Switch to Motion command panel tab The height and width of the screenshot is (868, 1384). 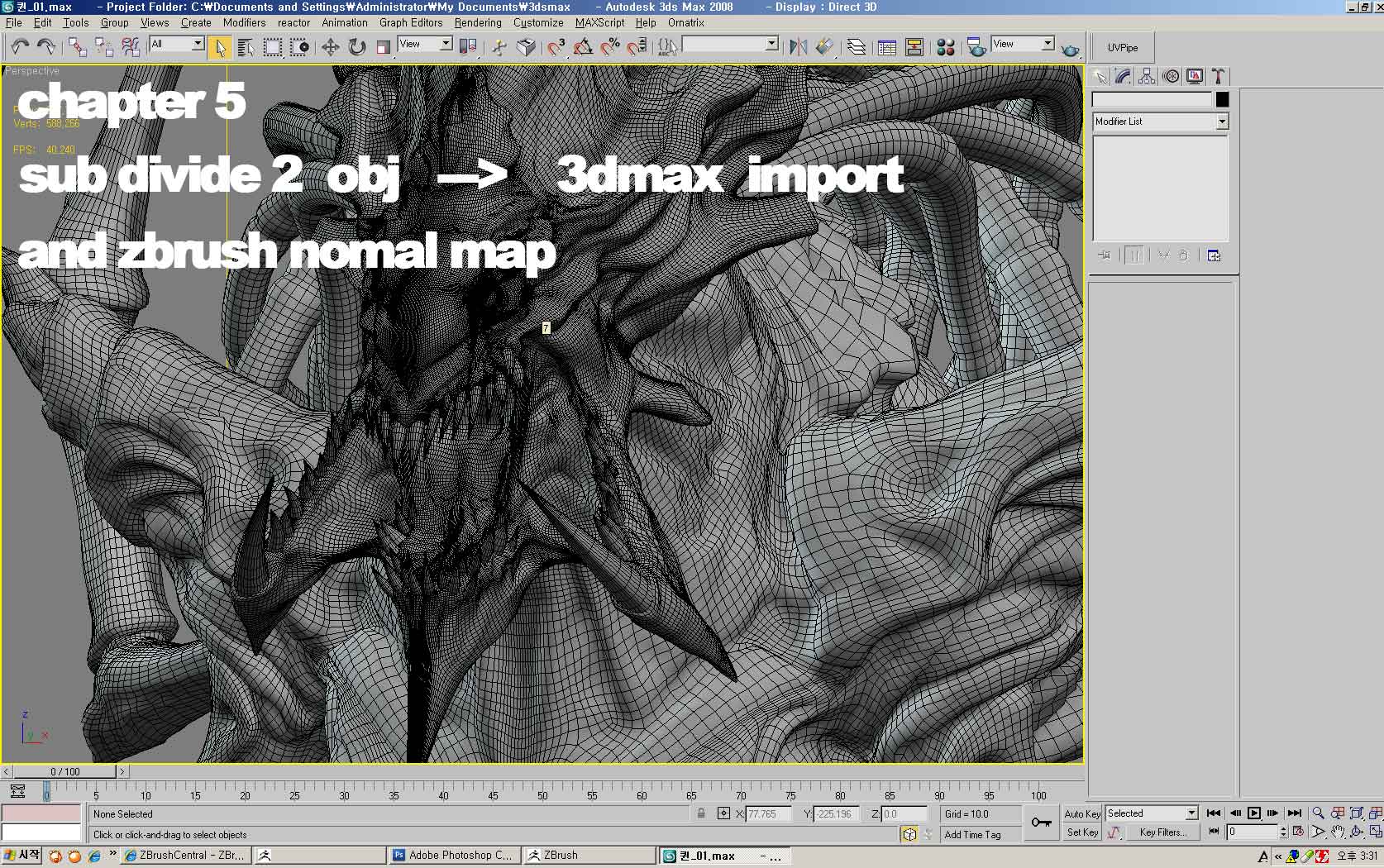click(1171, 77)
